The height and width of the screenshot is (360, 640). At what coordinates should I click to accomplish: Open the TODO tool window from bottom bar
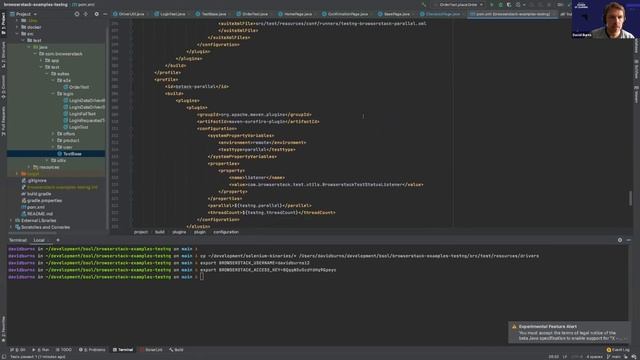coord(64,350)
